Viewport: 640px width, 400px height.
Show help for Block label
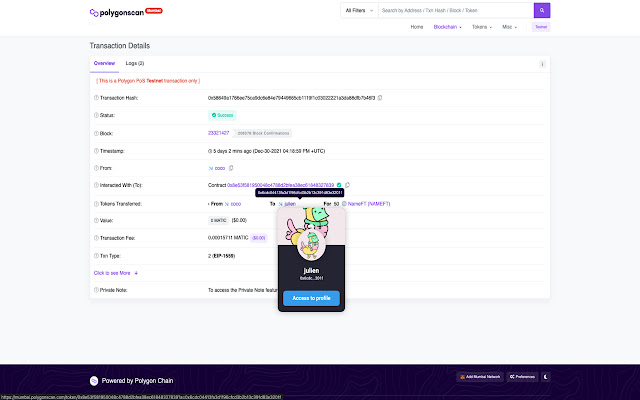[x=96, y=133]
